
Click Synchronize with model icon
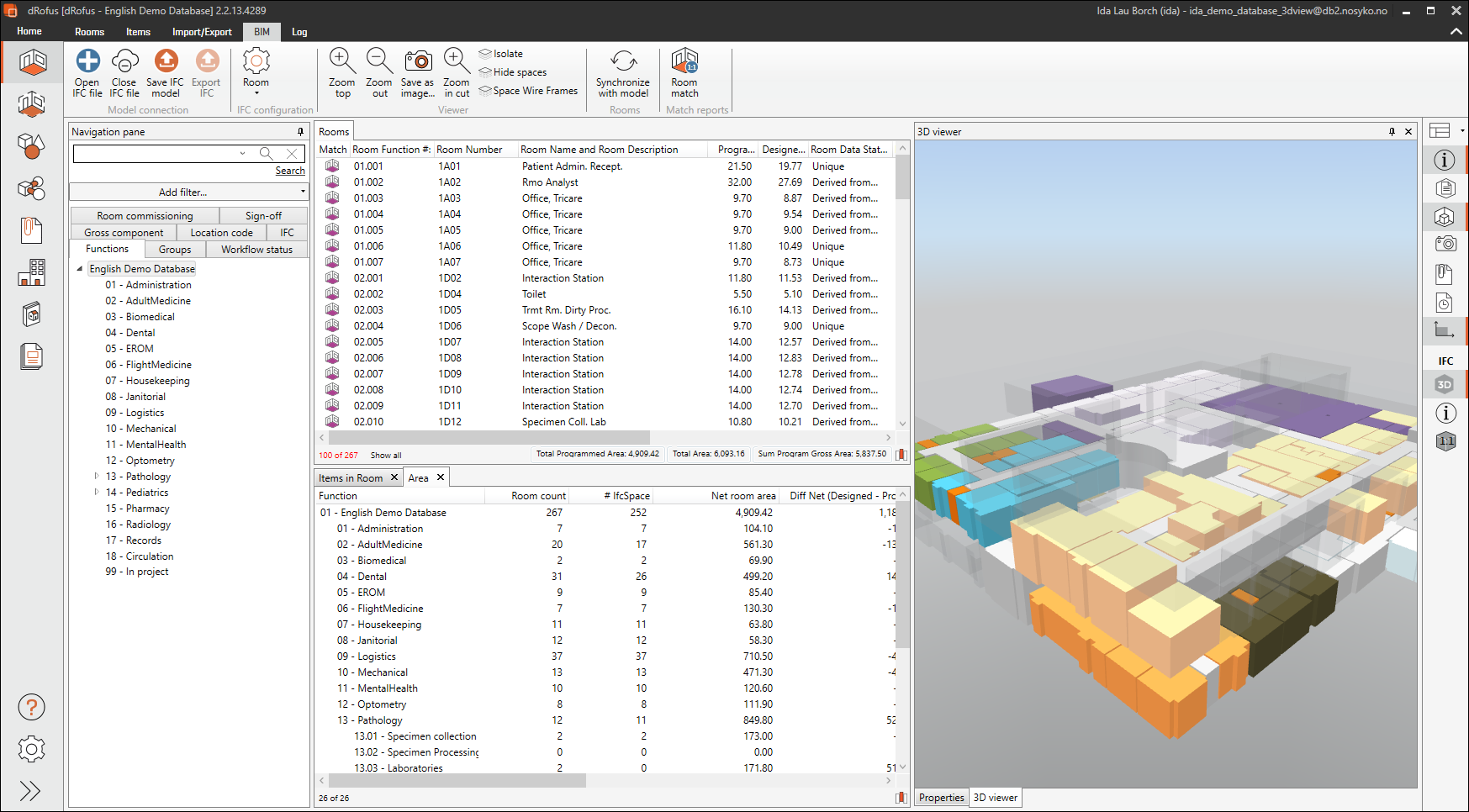[x=623, y=61]
